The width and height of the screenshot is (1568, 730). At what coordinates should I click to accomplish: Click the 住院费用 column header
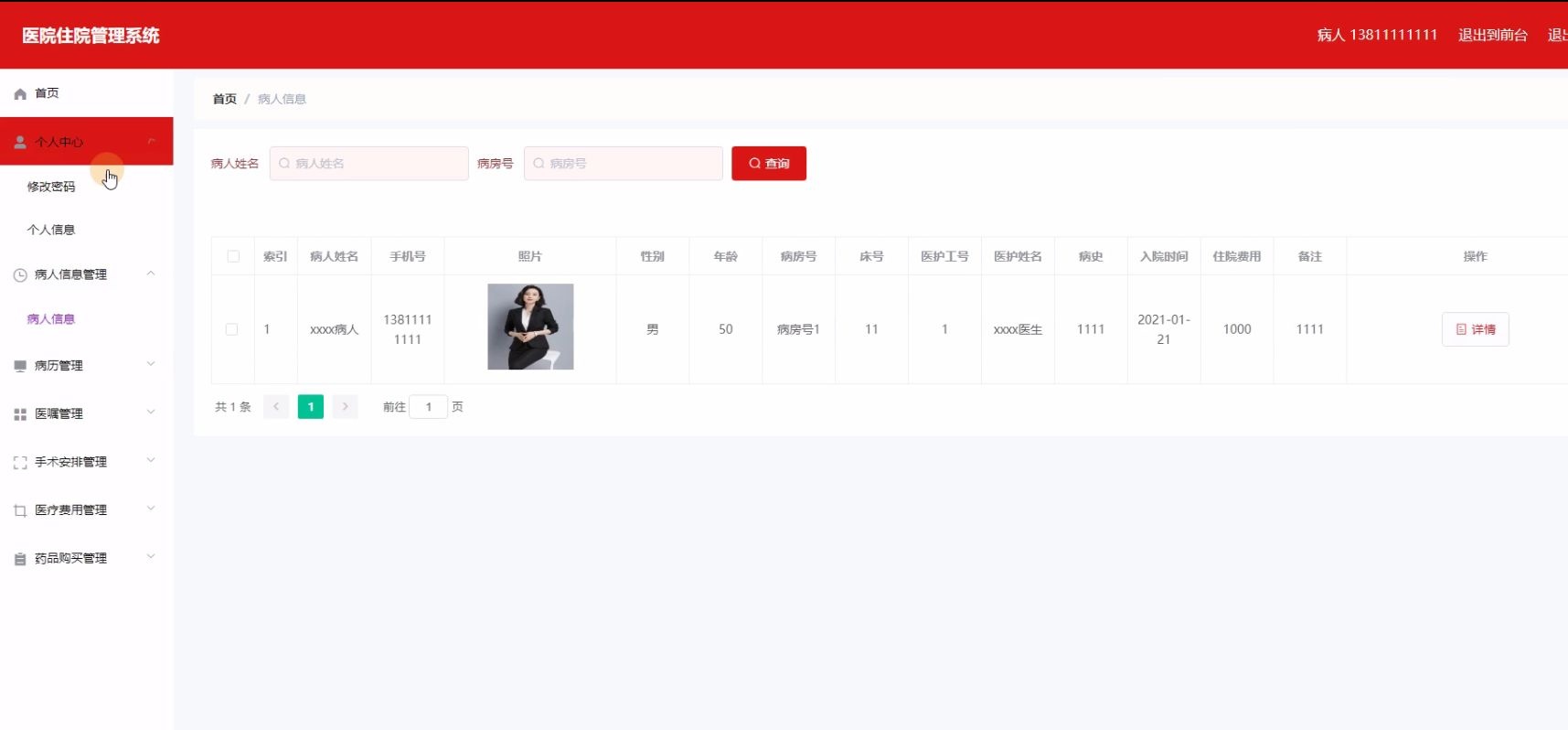(1237, 257)
